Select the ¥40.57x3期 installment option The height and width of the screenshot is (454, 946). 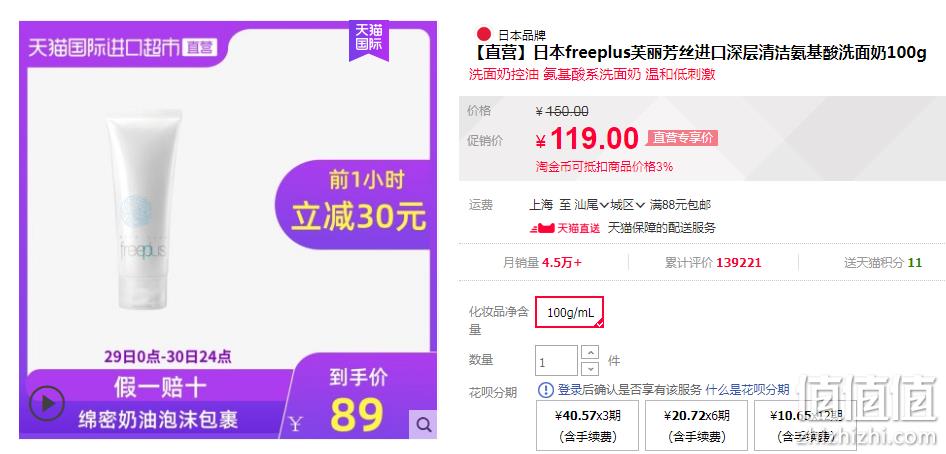(x=588, y=426)
